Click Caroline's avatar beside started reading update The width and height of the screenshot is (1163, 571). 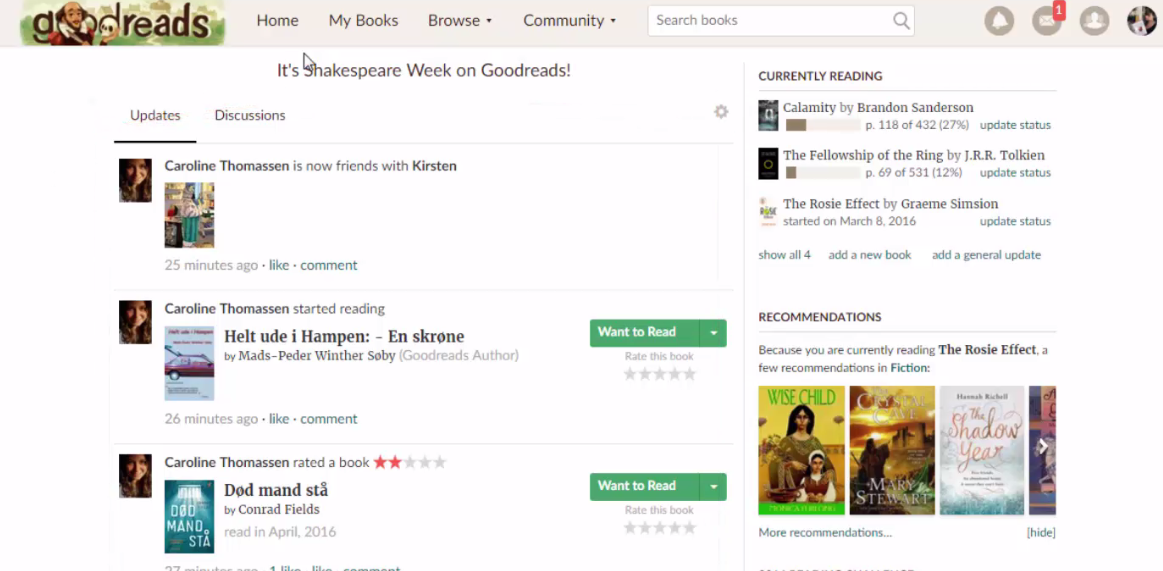click(x=135, y=322)
